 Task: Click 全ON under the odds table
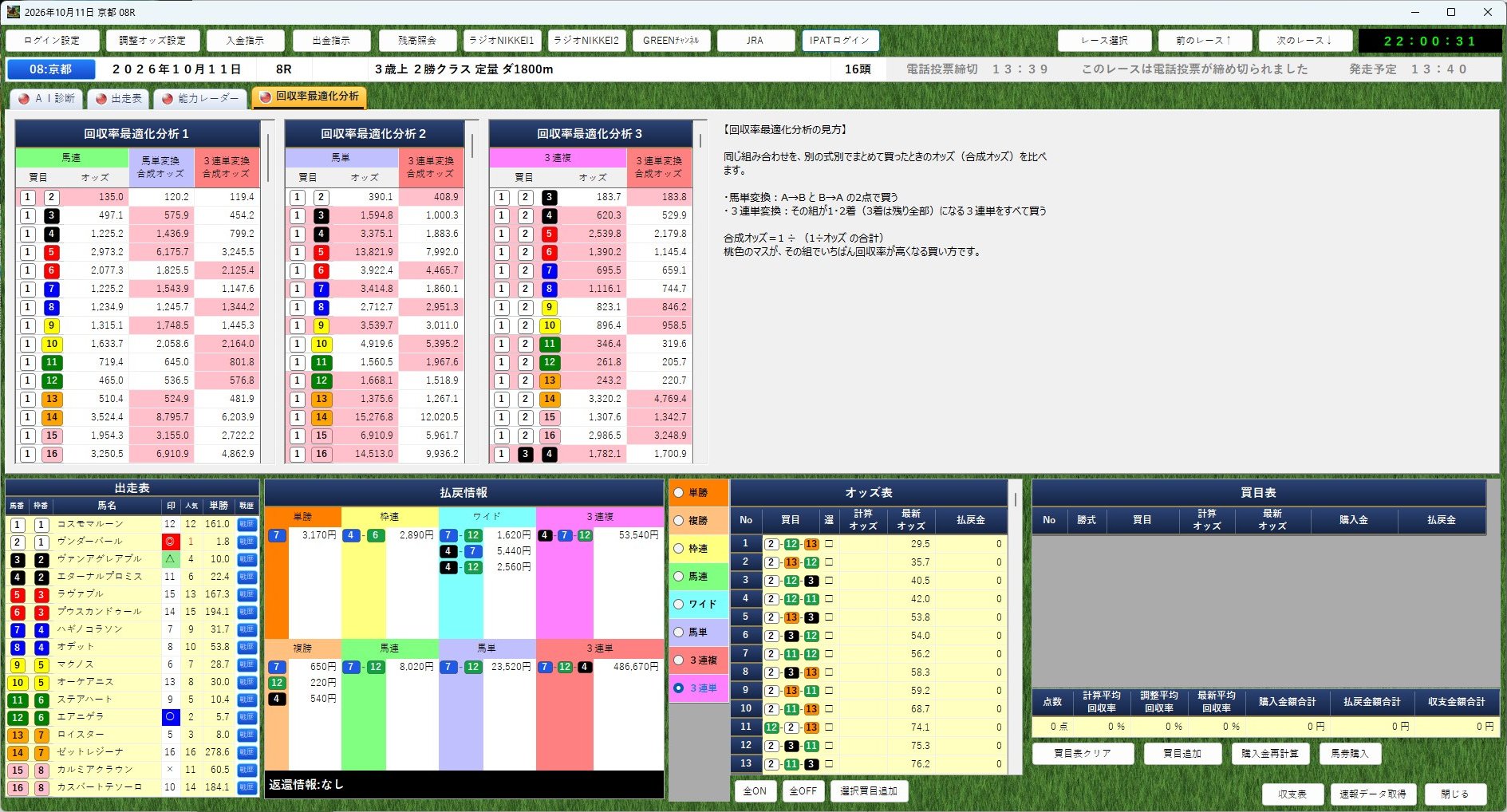pyautogui.click(x=755, y=791)
